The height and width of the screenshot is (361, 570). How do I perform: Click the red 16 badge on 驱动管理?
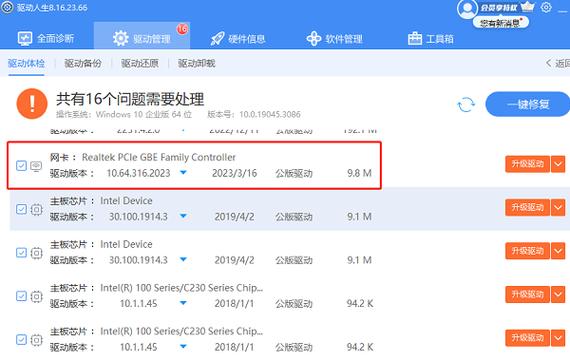click(x=182, y=29)
